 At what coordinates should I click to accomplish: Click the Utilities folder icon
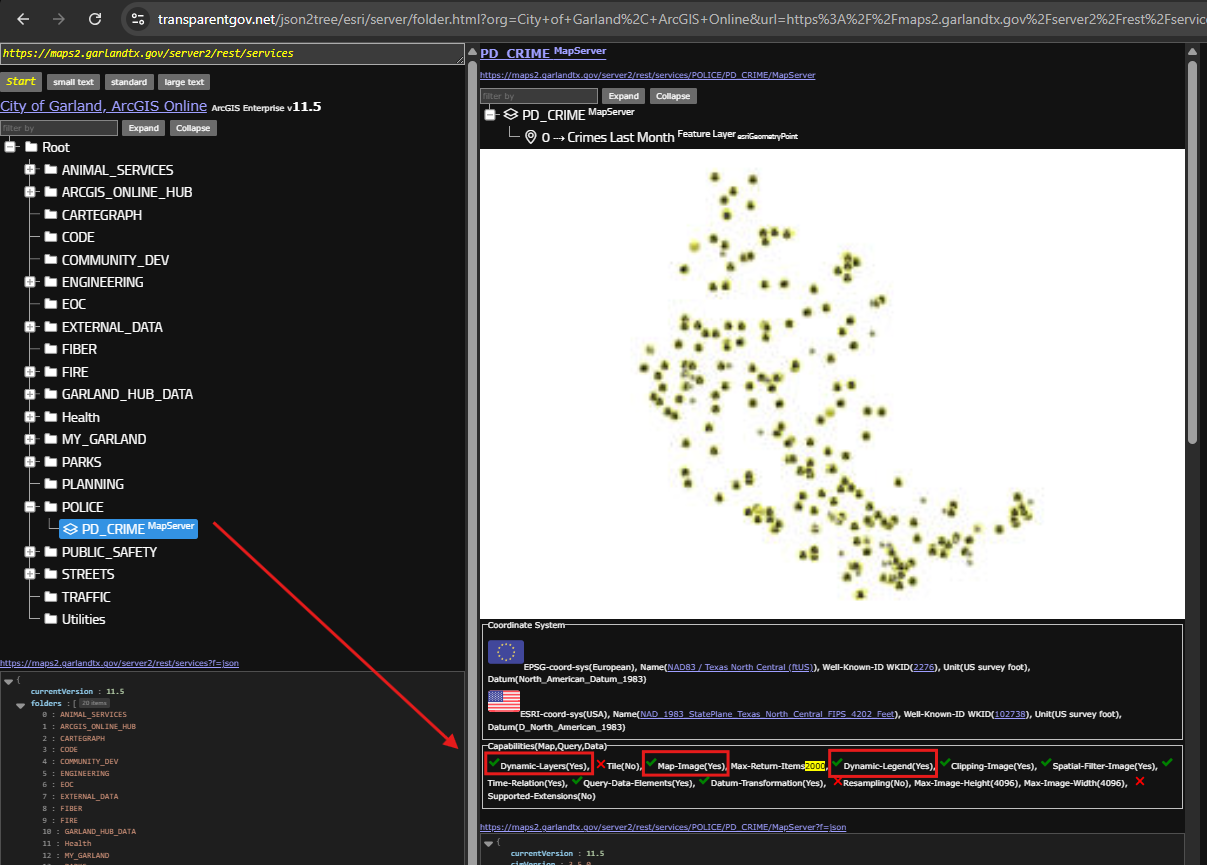[51, 619]
